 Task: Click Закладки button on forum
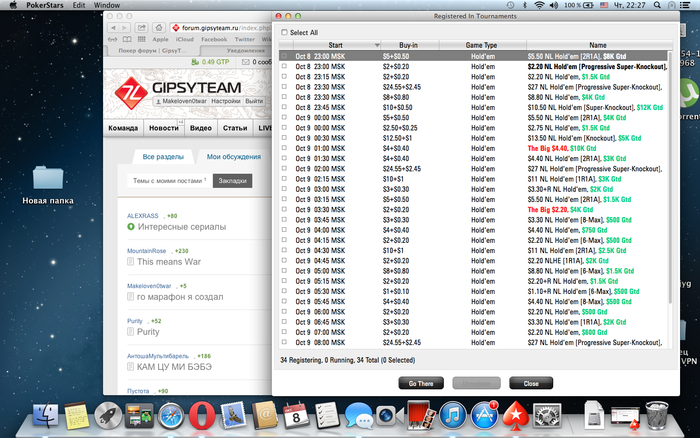click(233, 181)
